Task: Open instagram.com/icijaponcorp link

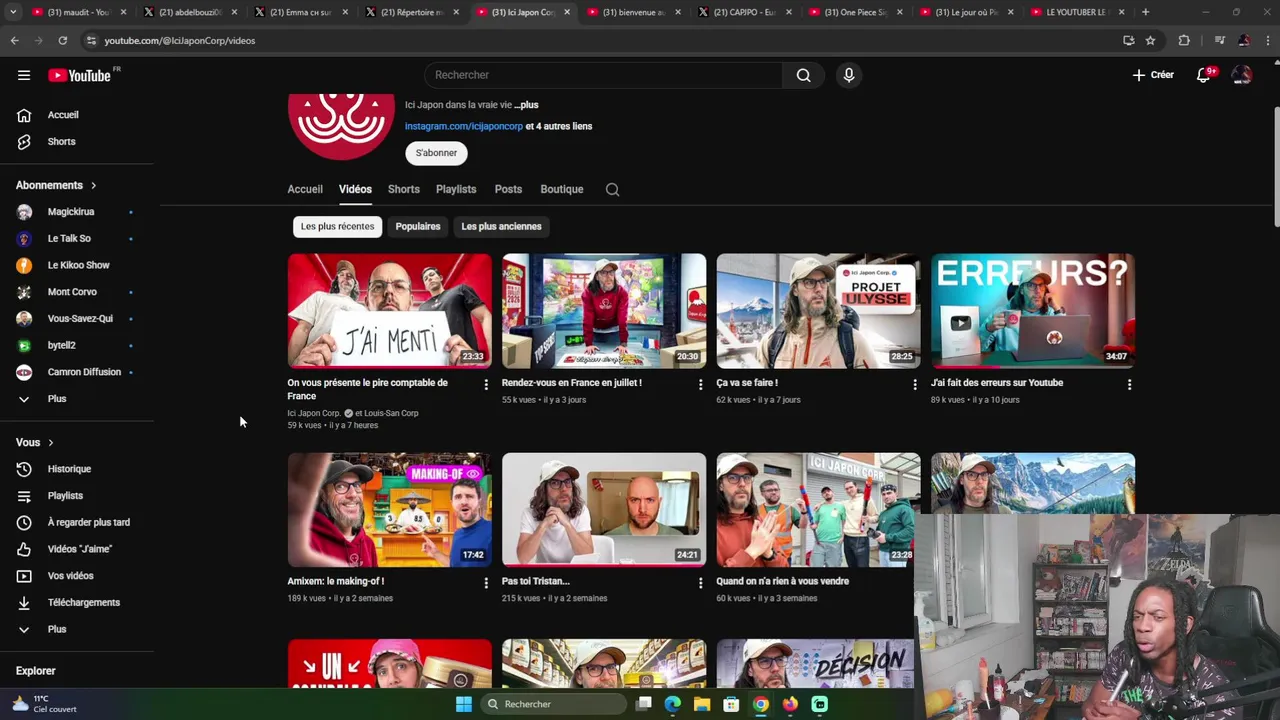Action: (x=464, y=127)
